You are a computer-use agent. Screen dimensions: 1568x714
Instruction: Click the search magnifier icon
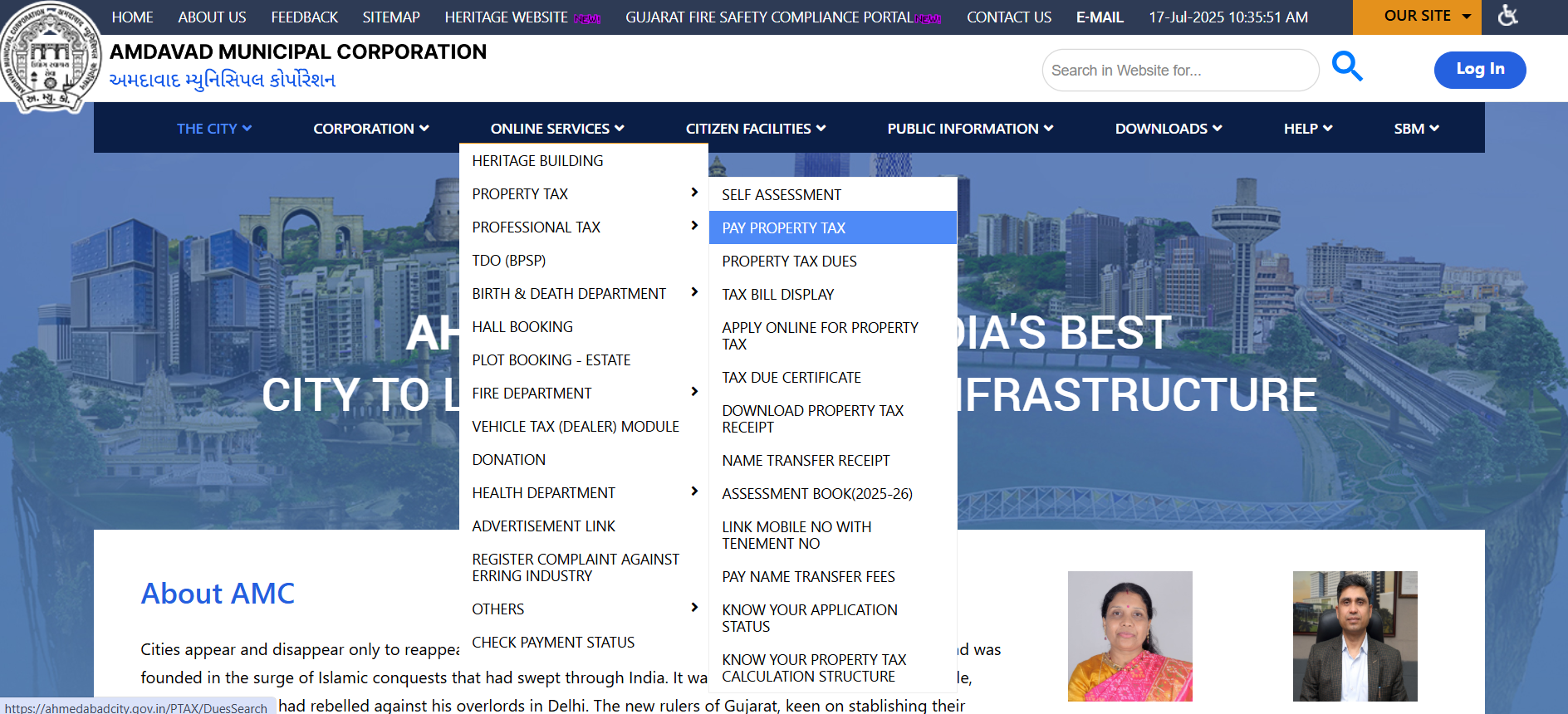(x=1347, y=66)
